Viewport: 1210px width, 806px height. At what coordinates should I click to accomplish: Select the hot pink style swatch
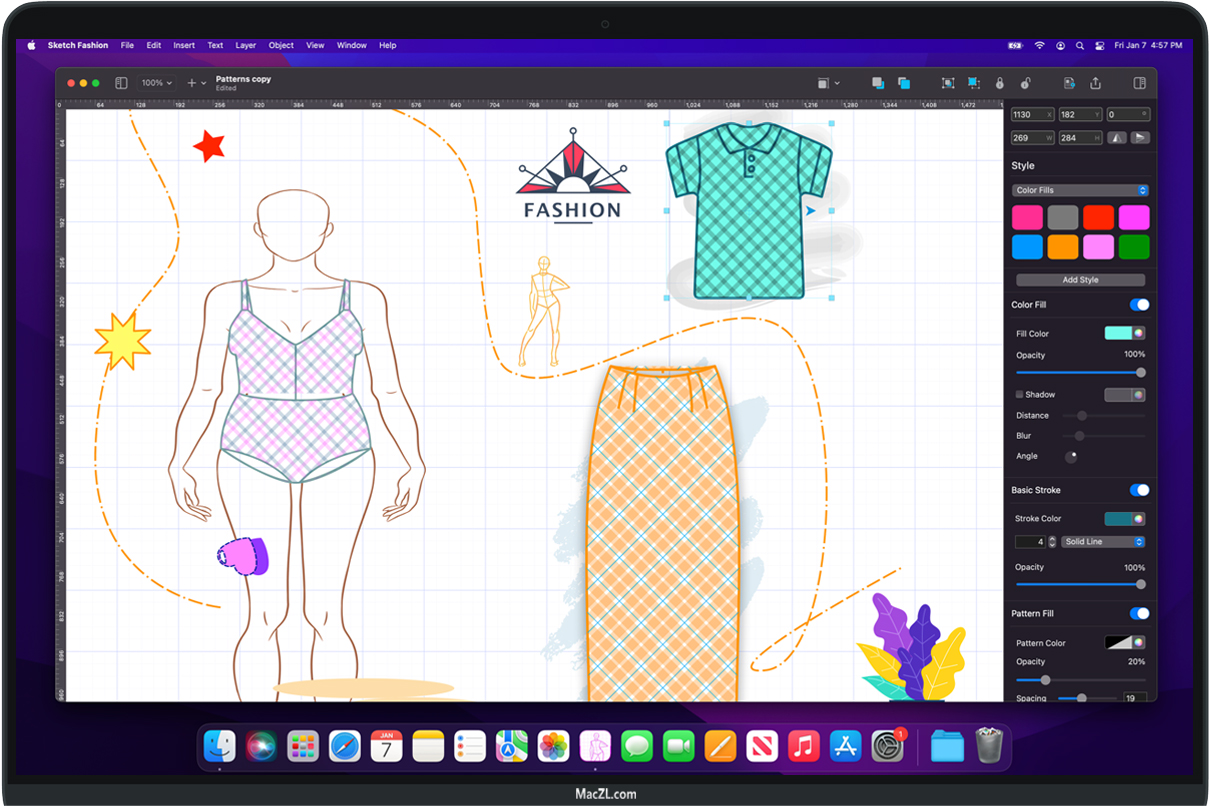pos(1027,217)
